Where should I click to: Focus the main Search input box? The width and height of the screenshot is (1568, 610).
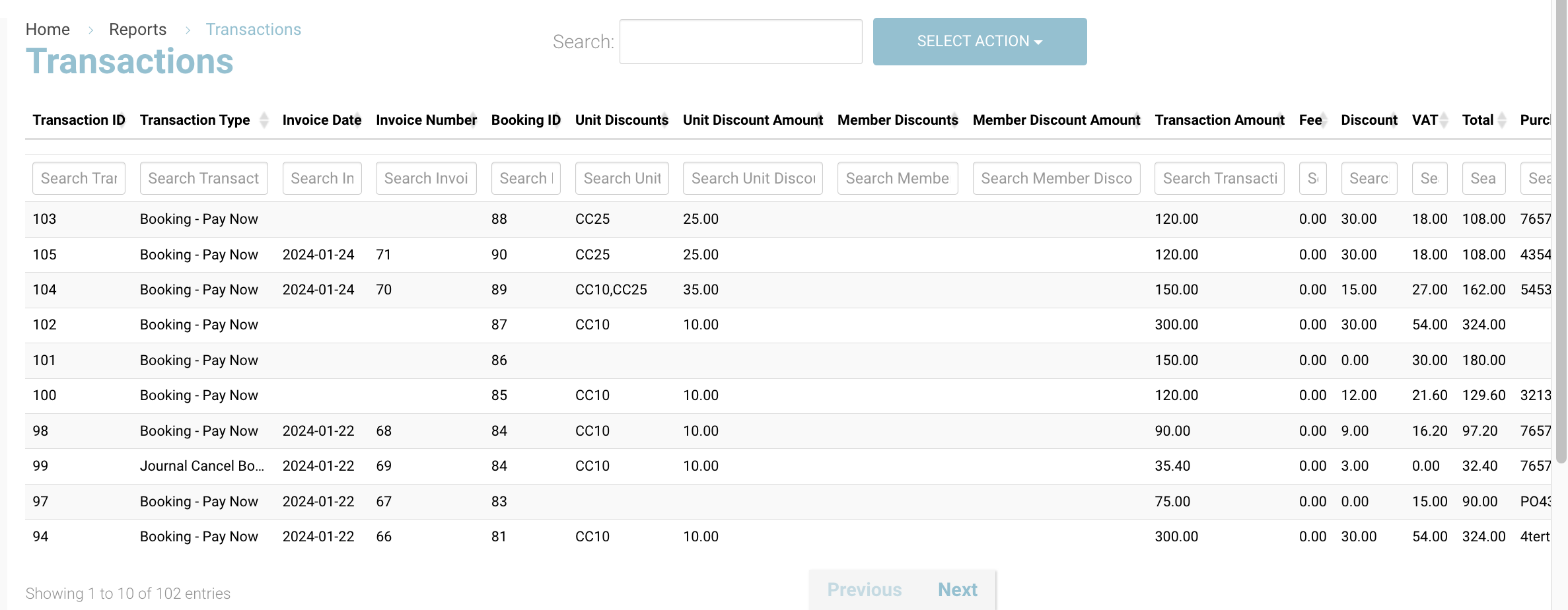(740, 42)
